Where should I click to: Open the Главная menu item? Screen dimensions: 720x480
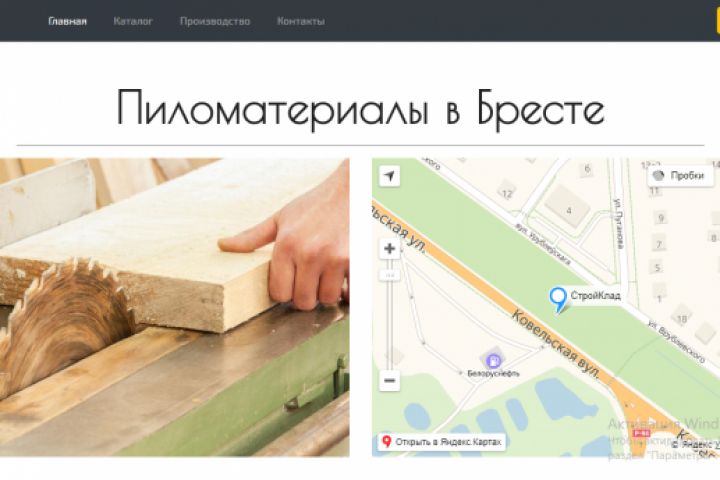pyautogui.click(x=68, y=21)
